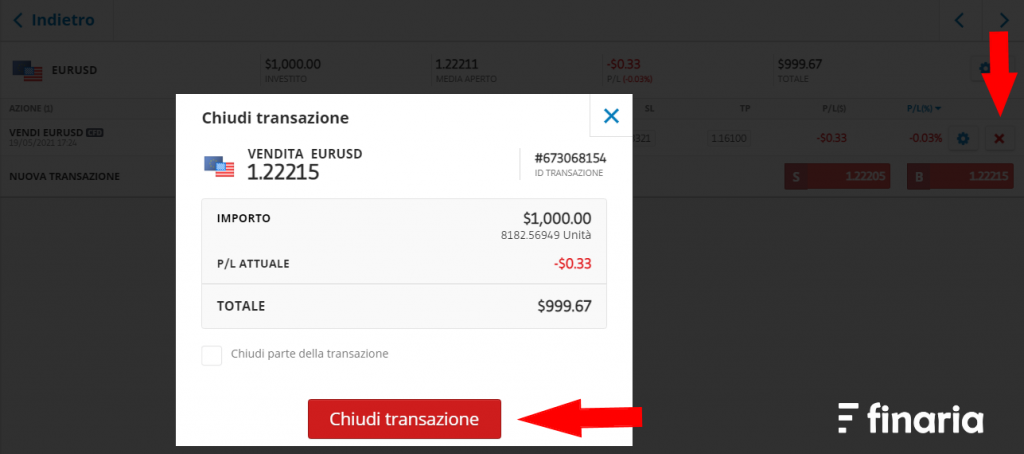Click the finaria logo
The image size is (1024, 454).
pos(910,418)
